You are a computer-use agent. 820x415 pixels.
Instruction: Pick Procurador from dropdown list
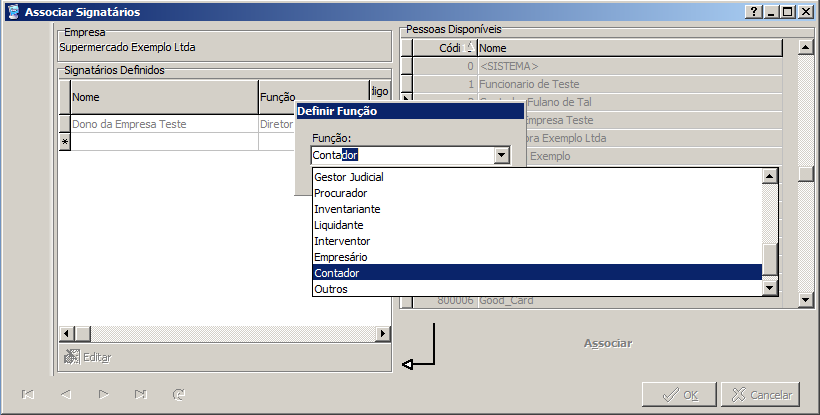[537, 193]
